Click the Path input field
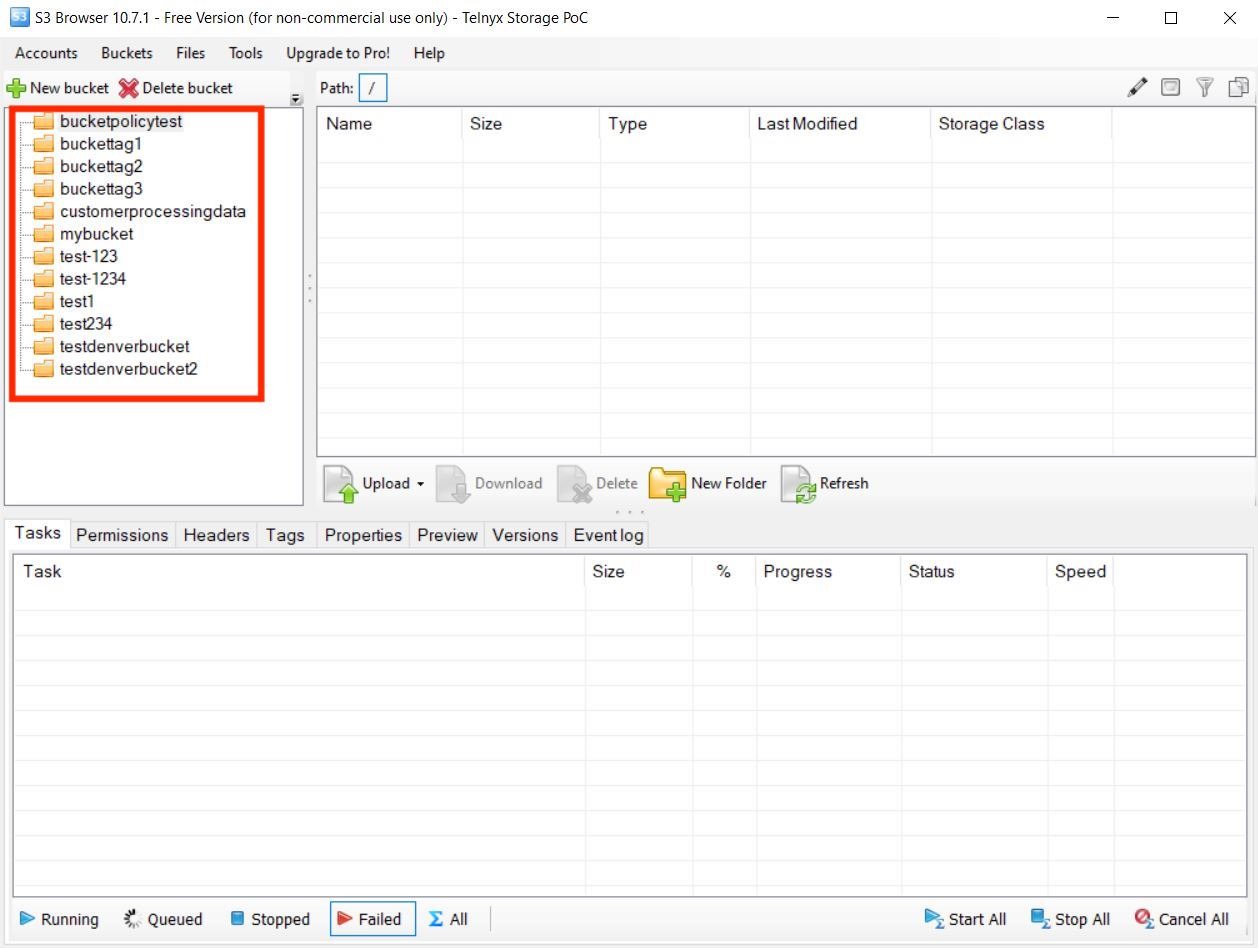The image size is (1258, 948). tap(373, 88)
